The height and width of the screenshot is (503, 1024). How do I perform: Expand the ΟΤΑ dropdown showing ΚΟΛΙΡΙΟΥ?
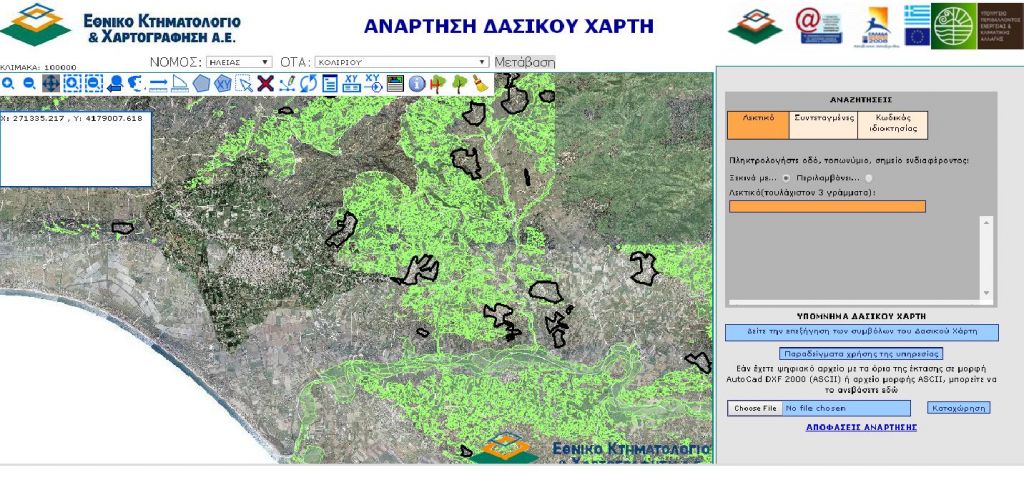tap(401, 62)
